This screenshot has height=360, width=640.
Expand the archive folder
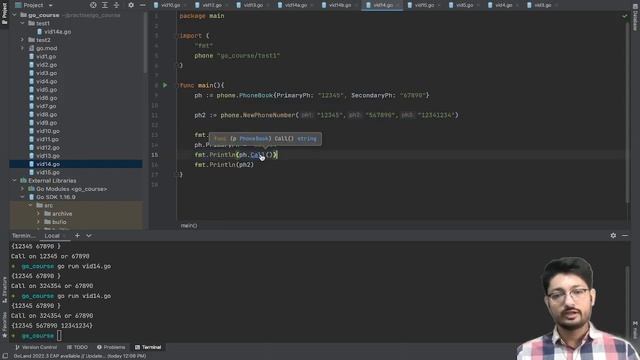point(38,213)
